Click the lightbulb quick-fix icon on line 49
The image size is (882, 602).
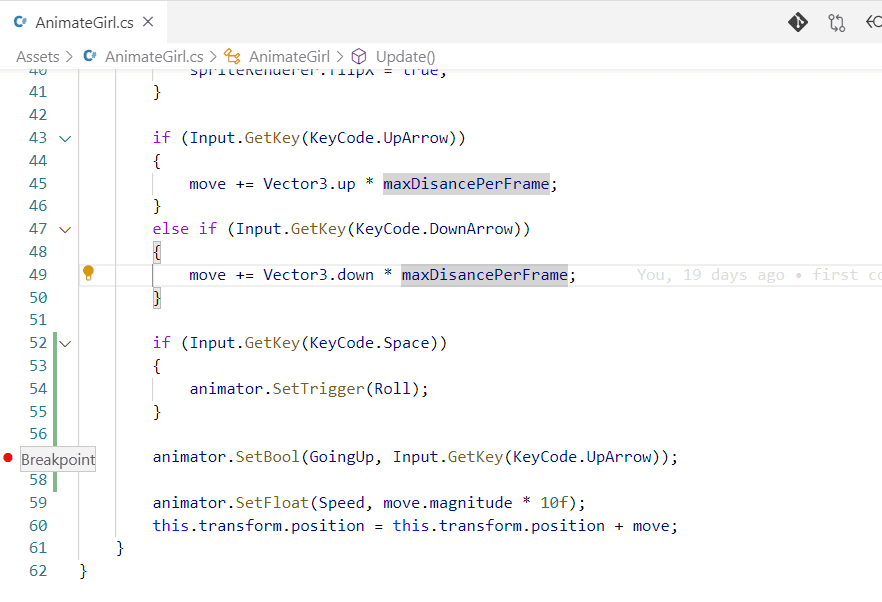[88, 272]
